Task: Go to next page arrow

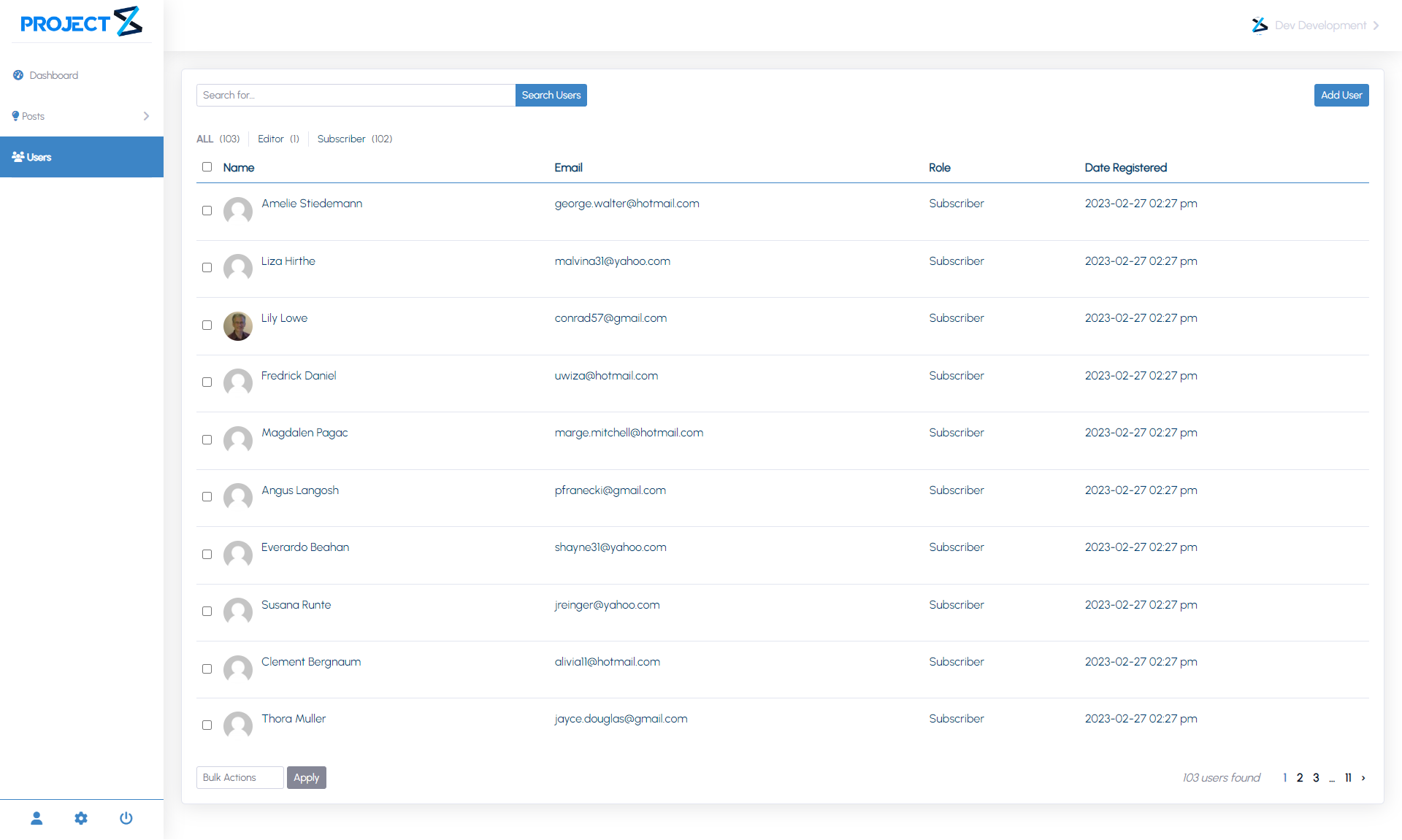Action: (1363, 778)
